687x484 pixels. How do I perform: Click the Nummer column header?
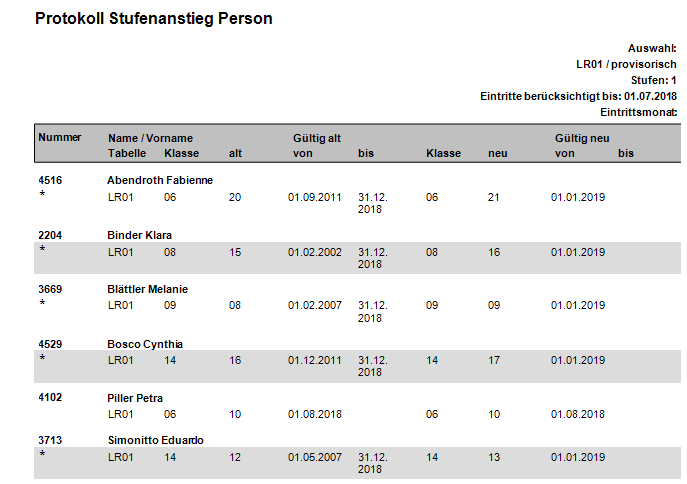60,137
